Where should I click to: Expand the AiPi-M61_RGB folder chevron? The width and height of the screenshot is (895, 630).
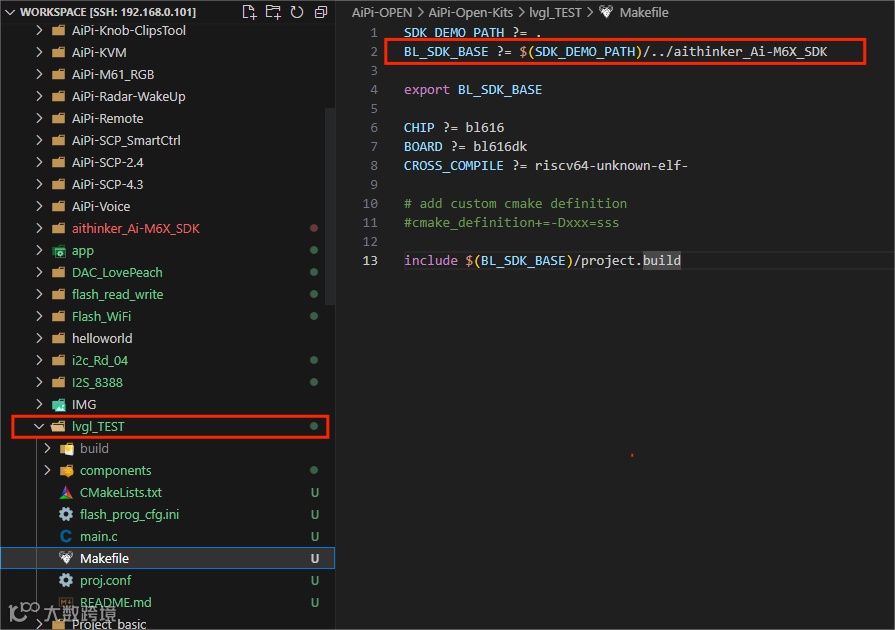coord(39,74)
